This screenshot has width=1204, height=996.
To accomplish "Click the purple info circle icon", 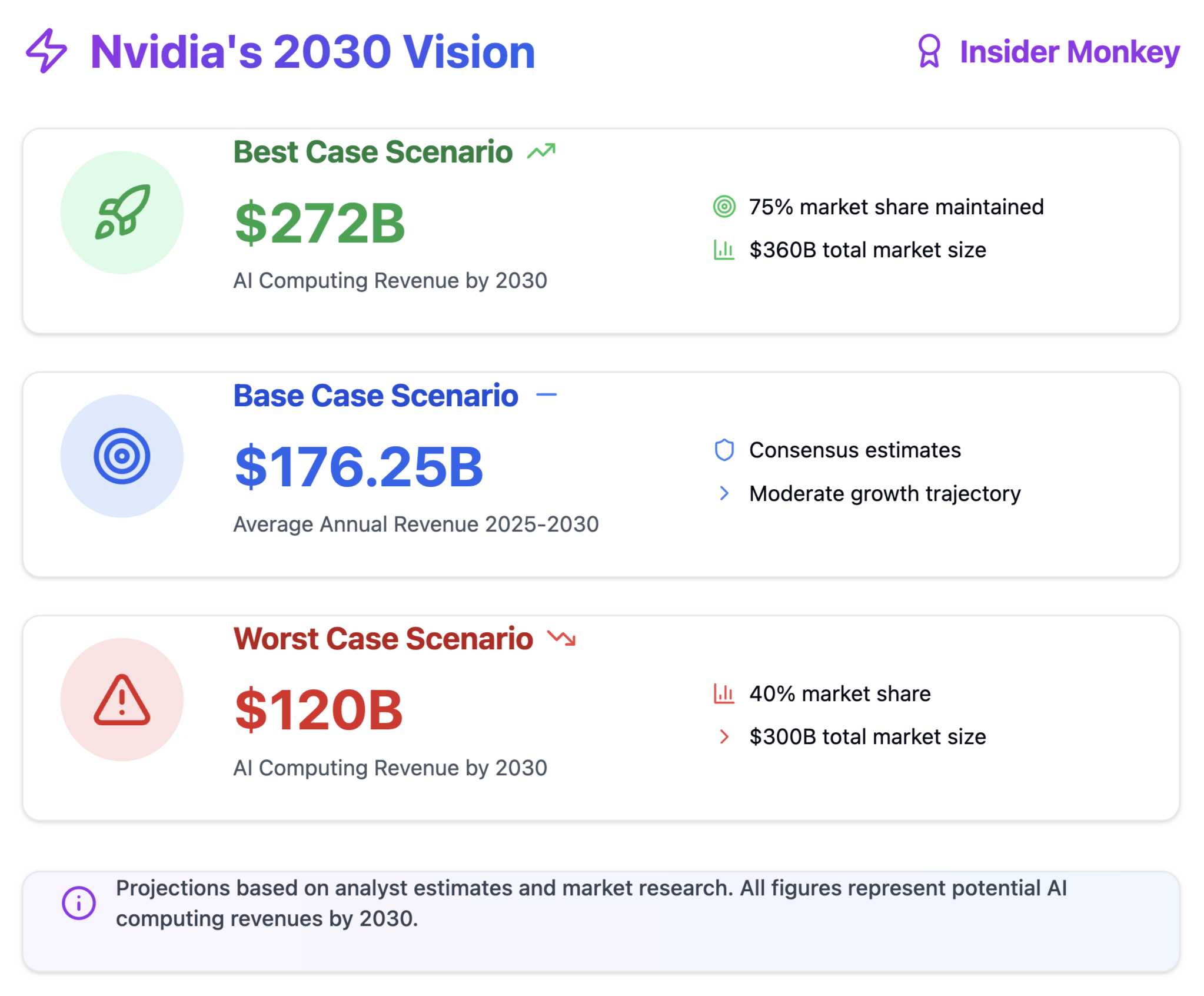I will [x=79, y=902].
